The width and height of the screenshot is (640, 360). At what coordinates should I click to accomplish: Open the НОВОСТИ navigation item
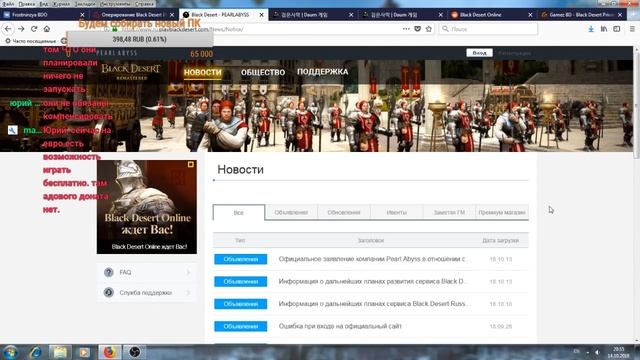(202, 72)
